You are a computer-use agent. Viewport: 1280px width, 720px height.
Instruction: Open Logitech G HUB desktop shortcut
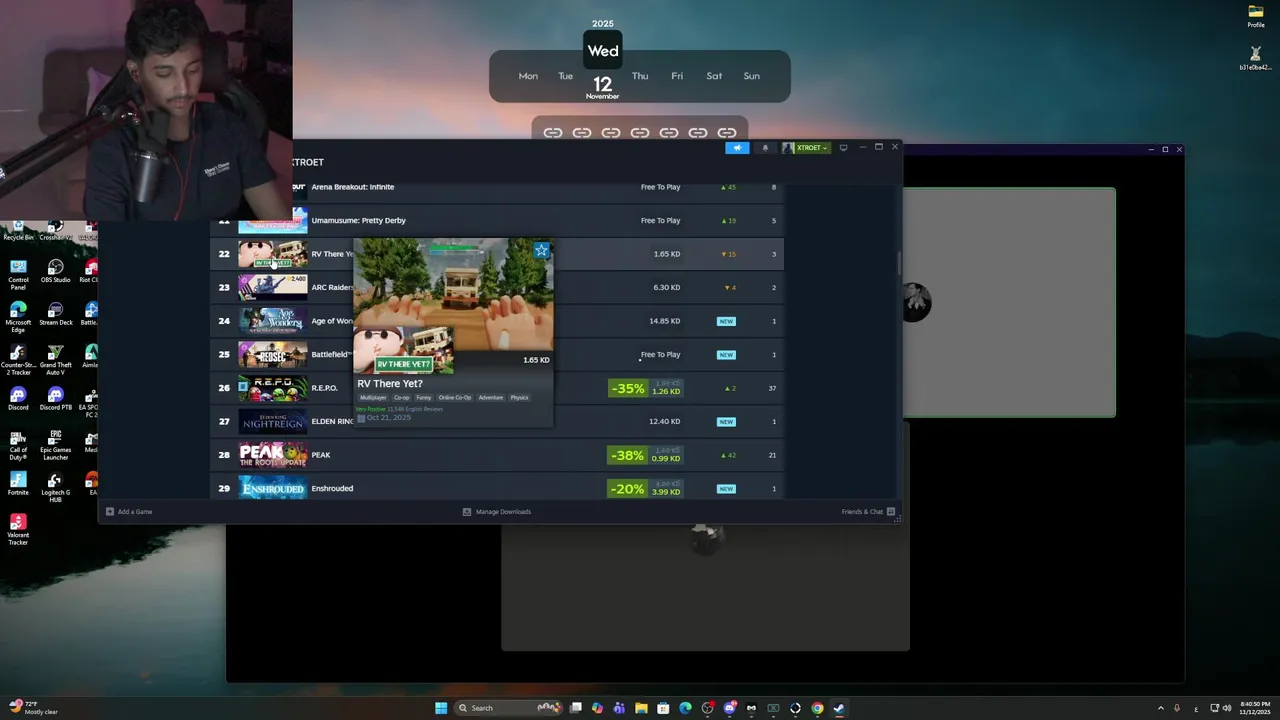tap(55, 488)
